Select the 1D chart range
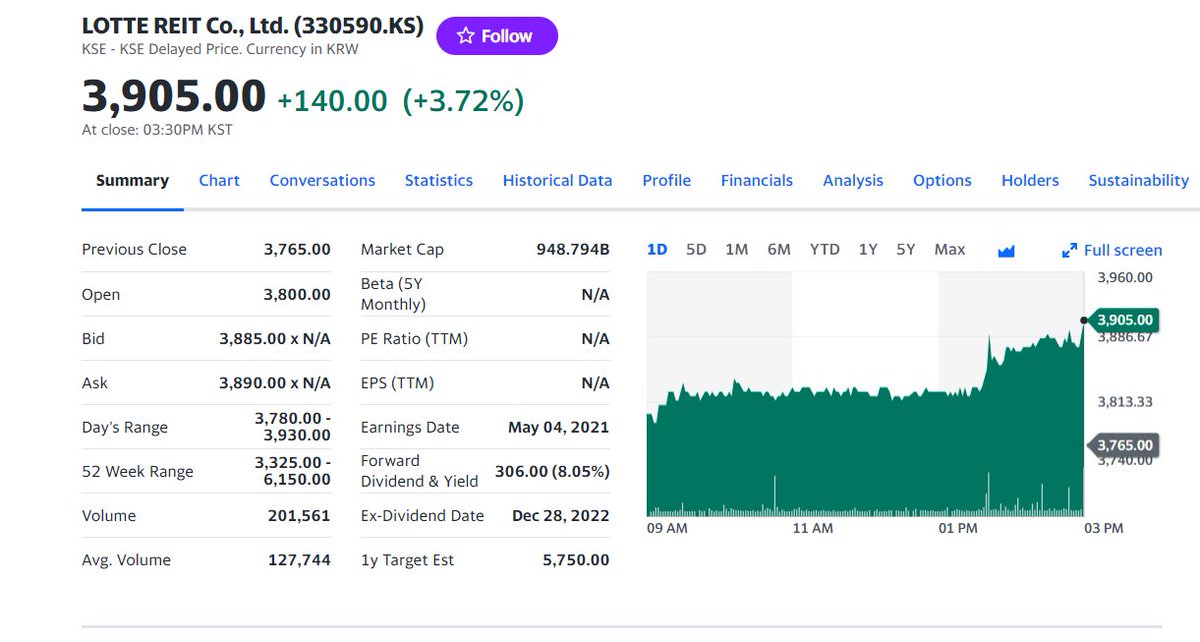The height and width of the screenshot is (642, 1200). pyautogui.click(x=657, y=250)
